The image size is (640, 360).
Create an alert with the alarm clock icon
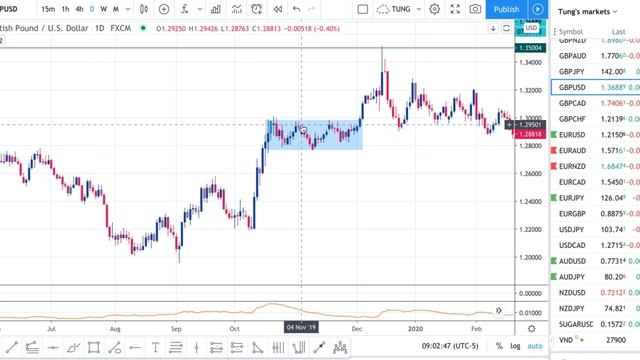257,9
